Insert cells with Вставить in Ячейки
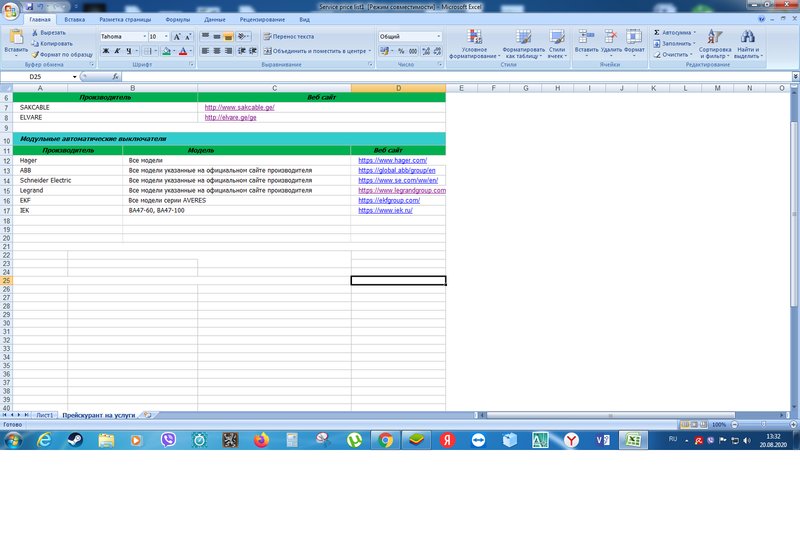This screenshot has width=800, height=556. [586, 43]
